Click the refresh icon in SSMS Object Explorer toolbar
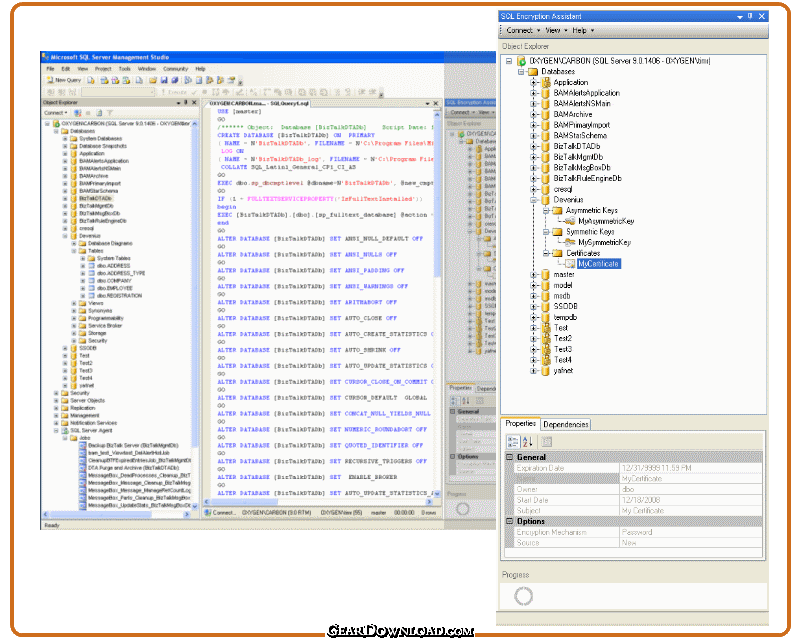Screen dimensions: 800x639 (x=99, y=113)
